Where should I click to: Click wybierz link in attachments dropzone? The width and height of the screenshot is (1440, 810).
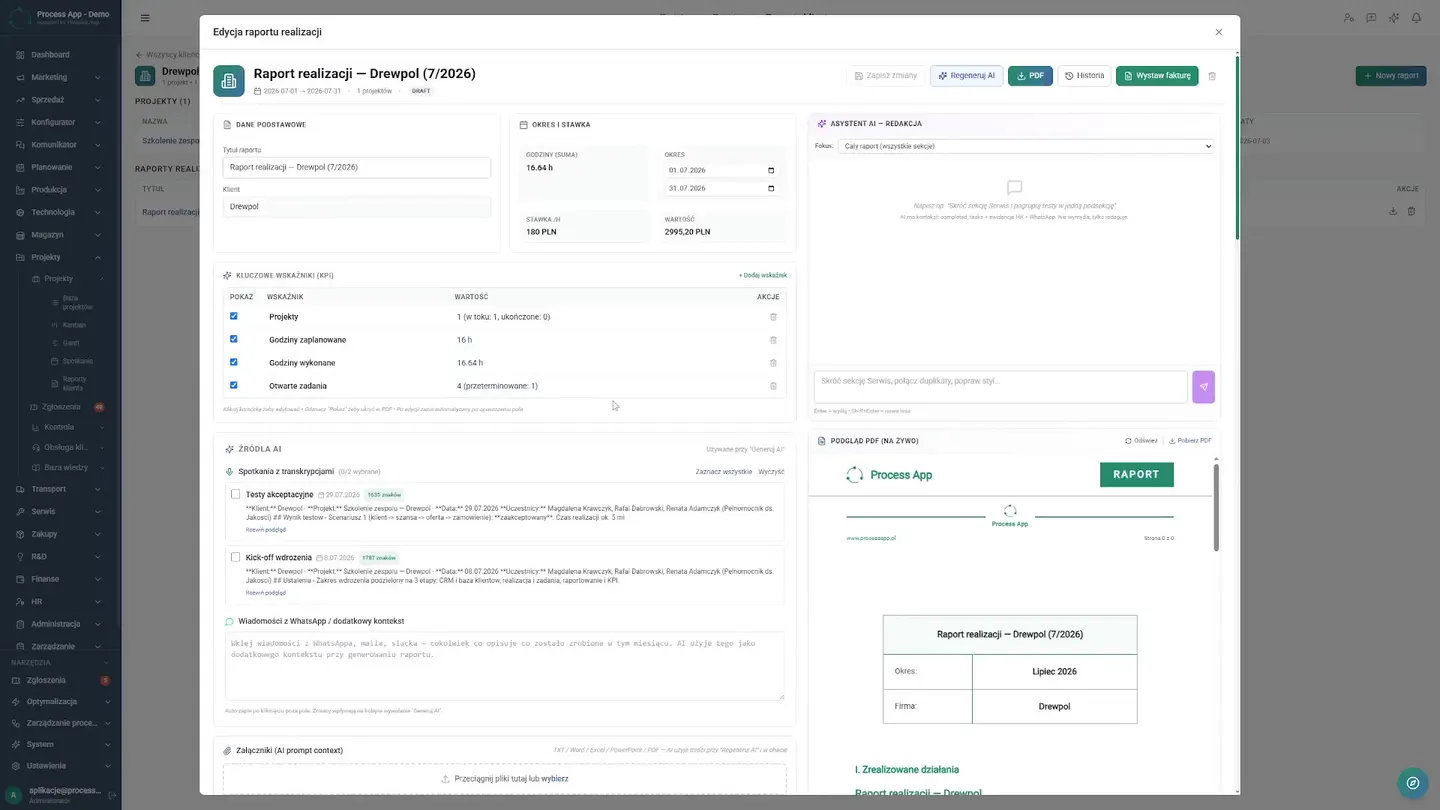click(x=555, y=778)
